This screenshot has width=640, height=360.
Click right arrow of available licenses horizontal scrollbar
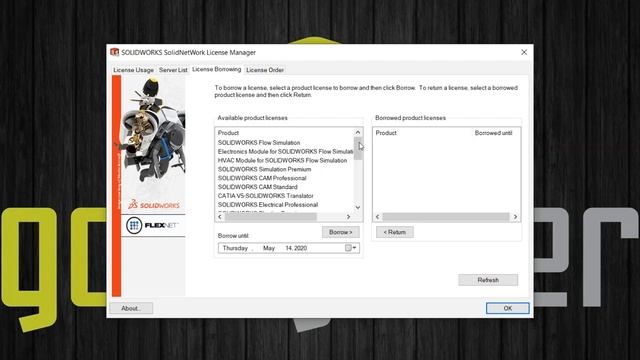tap(348, 217)
